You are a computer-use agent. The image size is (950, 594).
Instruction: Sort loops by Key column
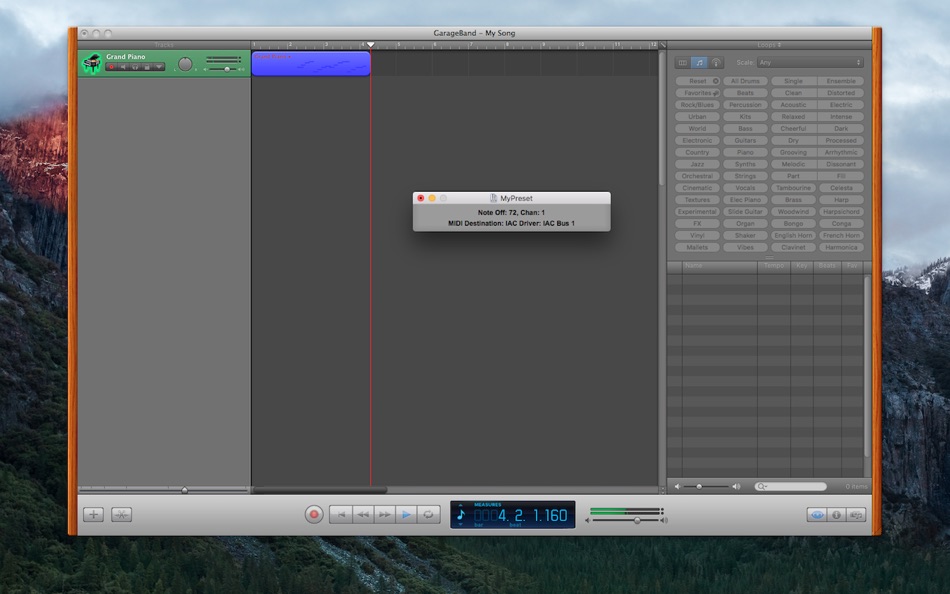coord(802,265)
